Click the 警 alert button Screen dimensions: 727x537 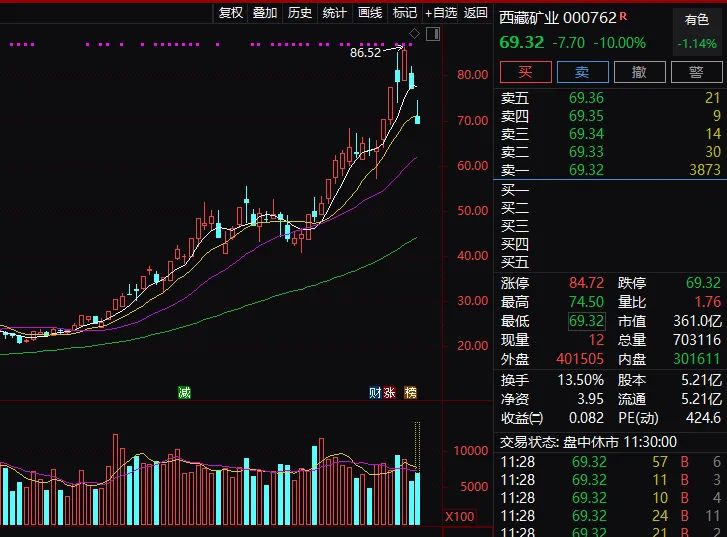(696, 72)
